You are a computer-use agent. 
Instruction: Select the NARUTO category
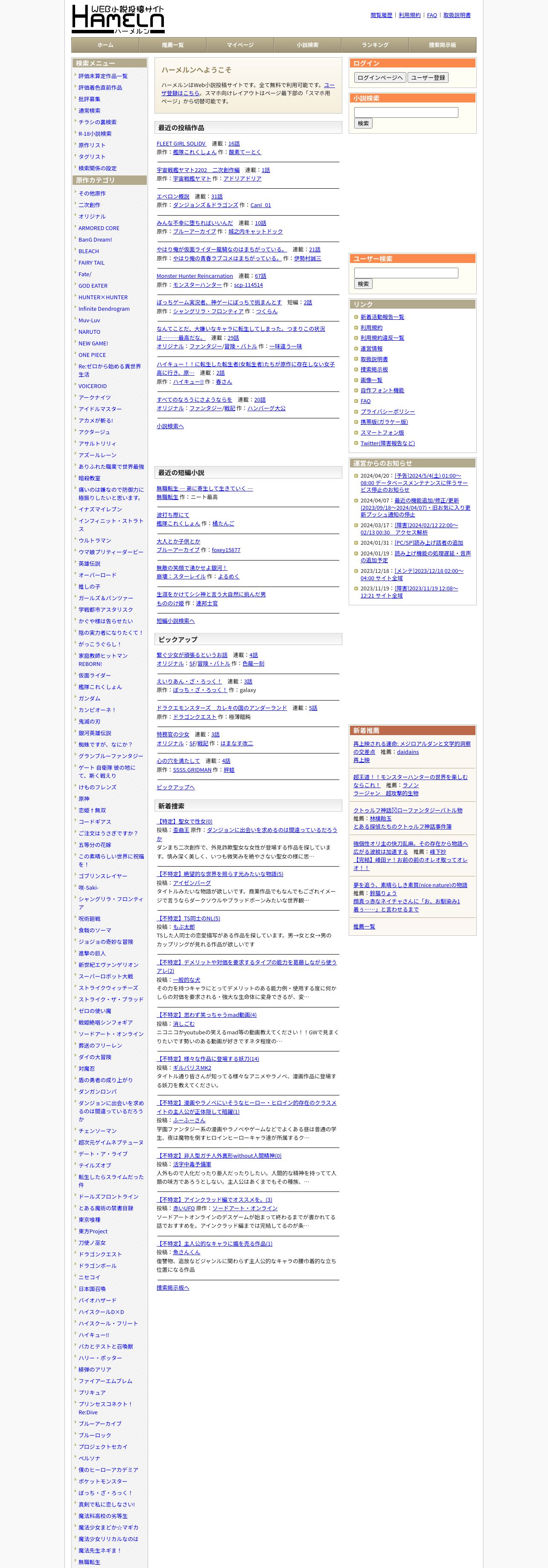(89, 333)
